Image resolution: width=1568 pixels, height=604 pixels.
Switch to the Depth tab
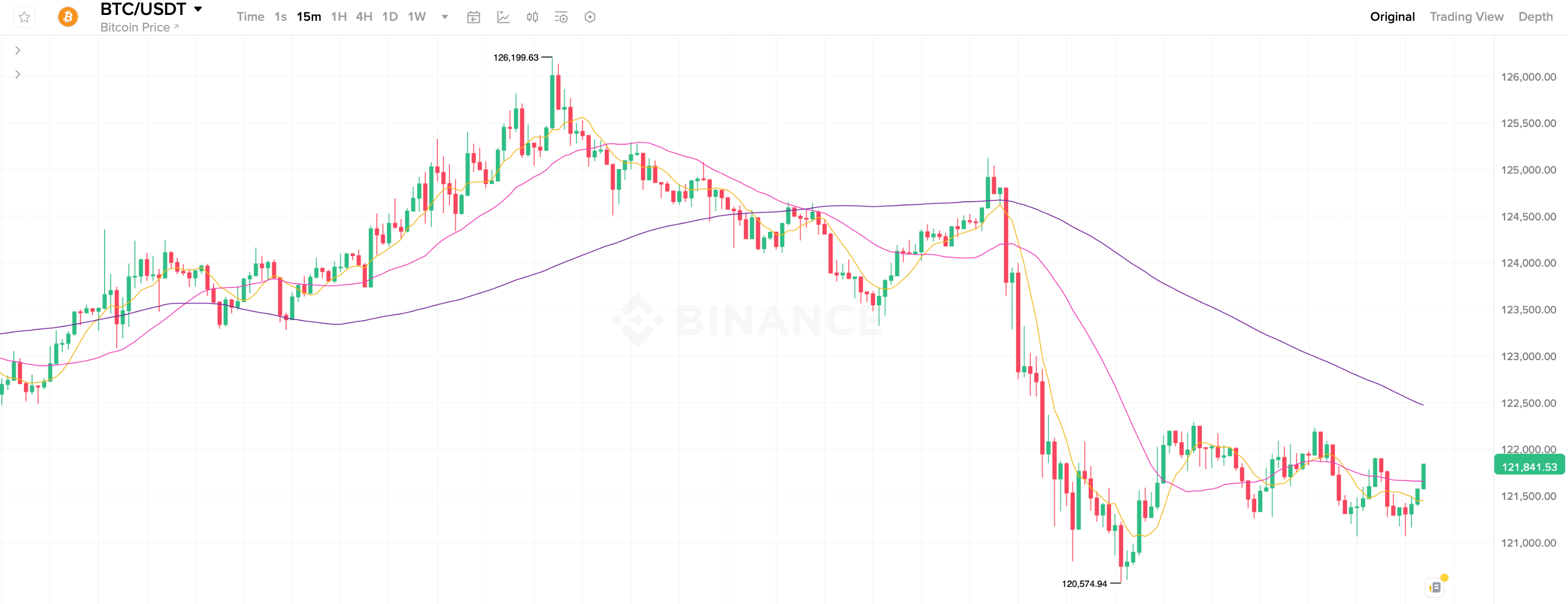[x=1536, y=17]
